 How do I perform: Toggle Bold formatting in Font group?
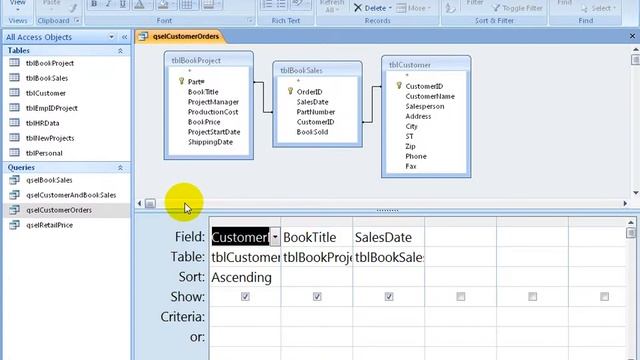point(94,4)
